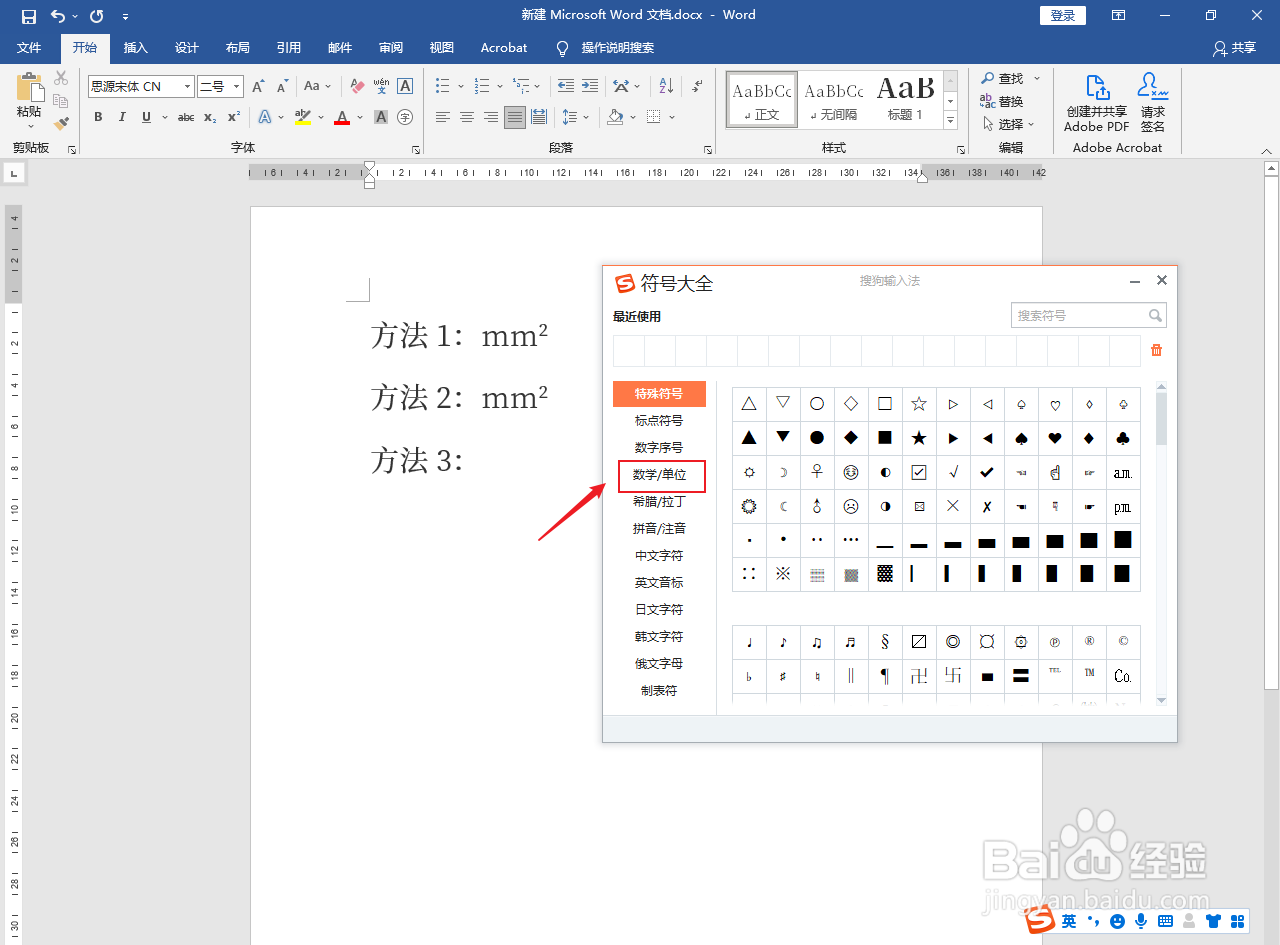This screenshot has width=1280, height=945.
Task: Toggle italic formatting
Action: pyautogui.click(x=121, y=117)
